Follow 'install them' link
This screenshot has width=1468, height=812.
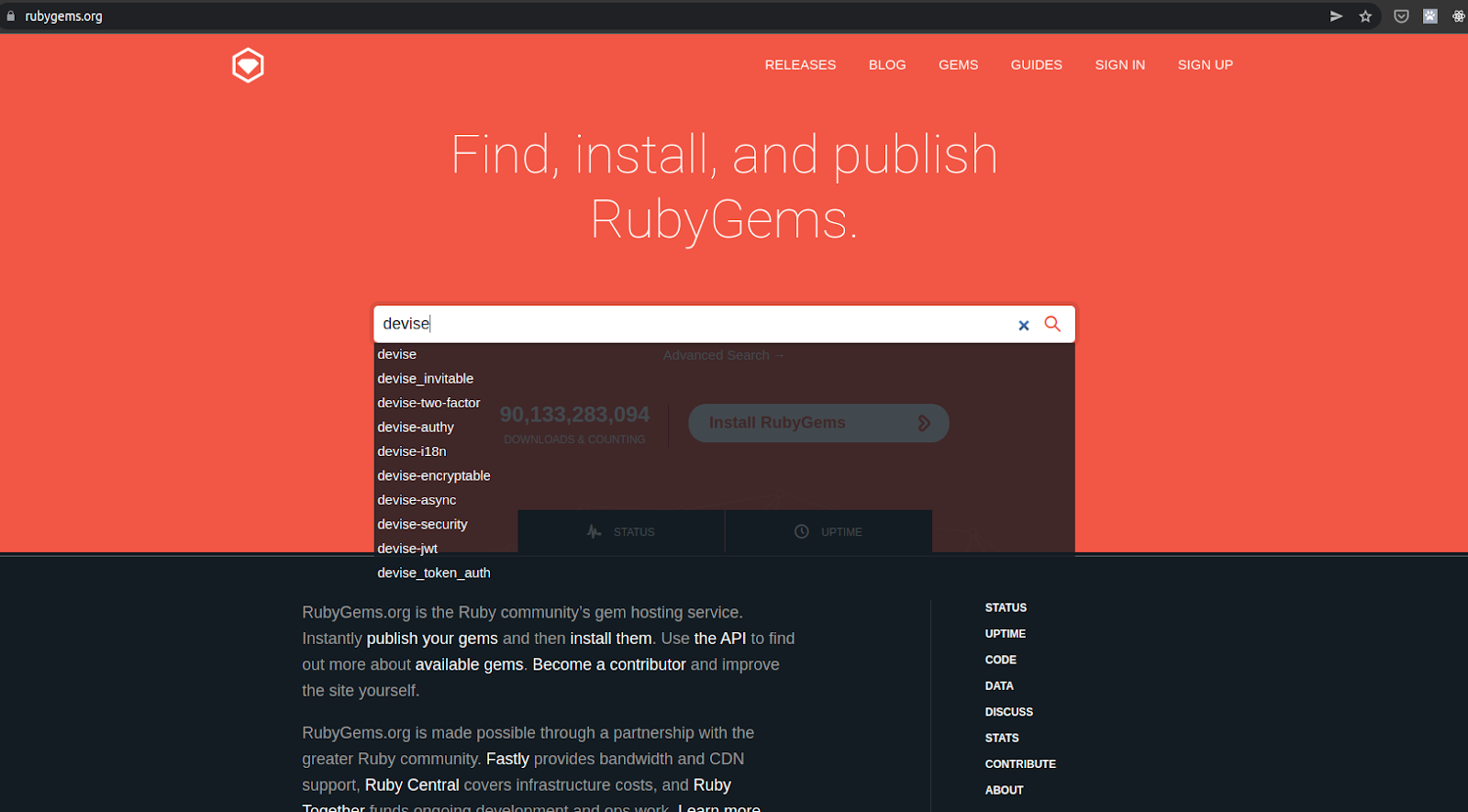(610, 639)
